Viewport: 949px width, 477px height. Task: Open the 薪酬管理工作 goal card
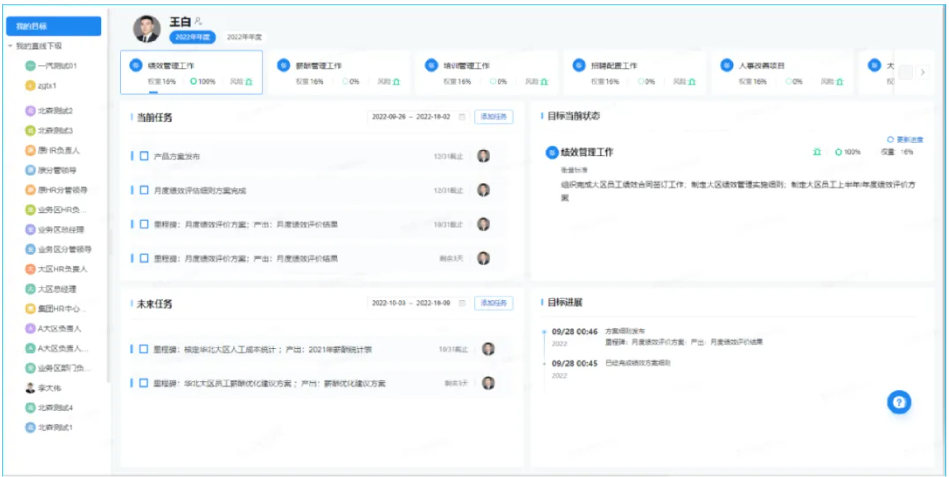tap(340, 72)
